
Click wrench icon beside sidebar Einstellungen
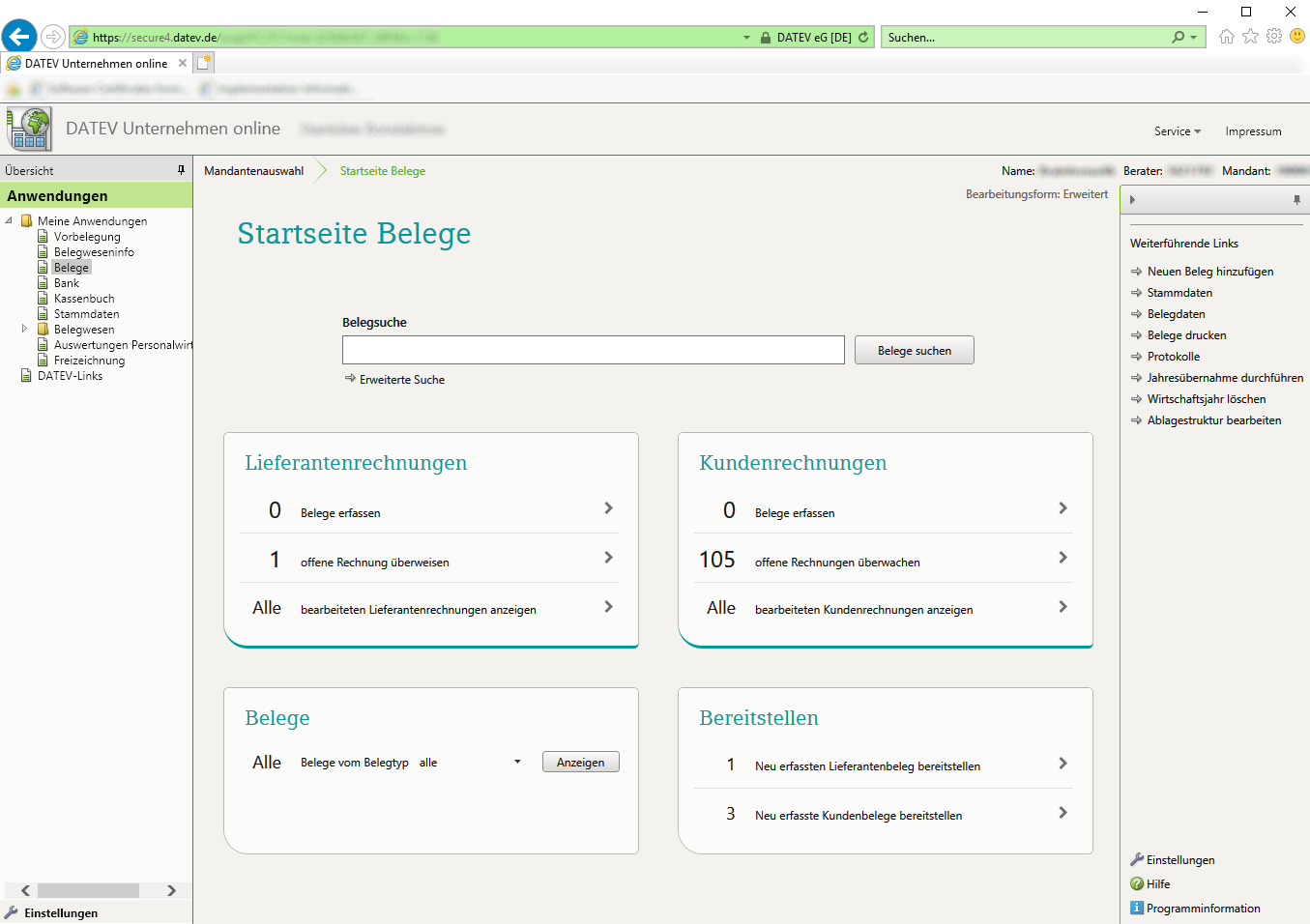(12, 912)
